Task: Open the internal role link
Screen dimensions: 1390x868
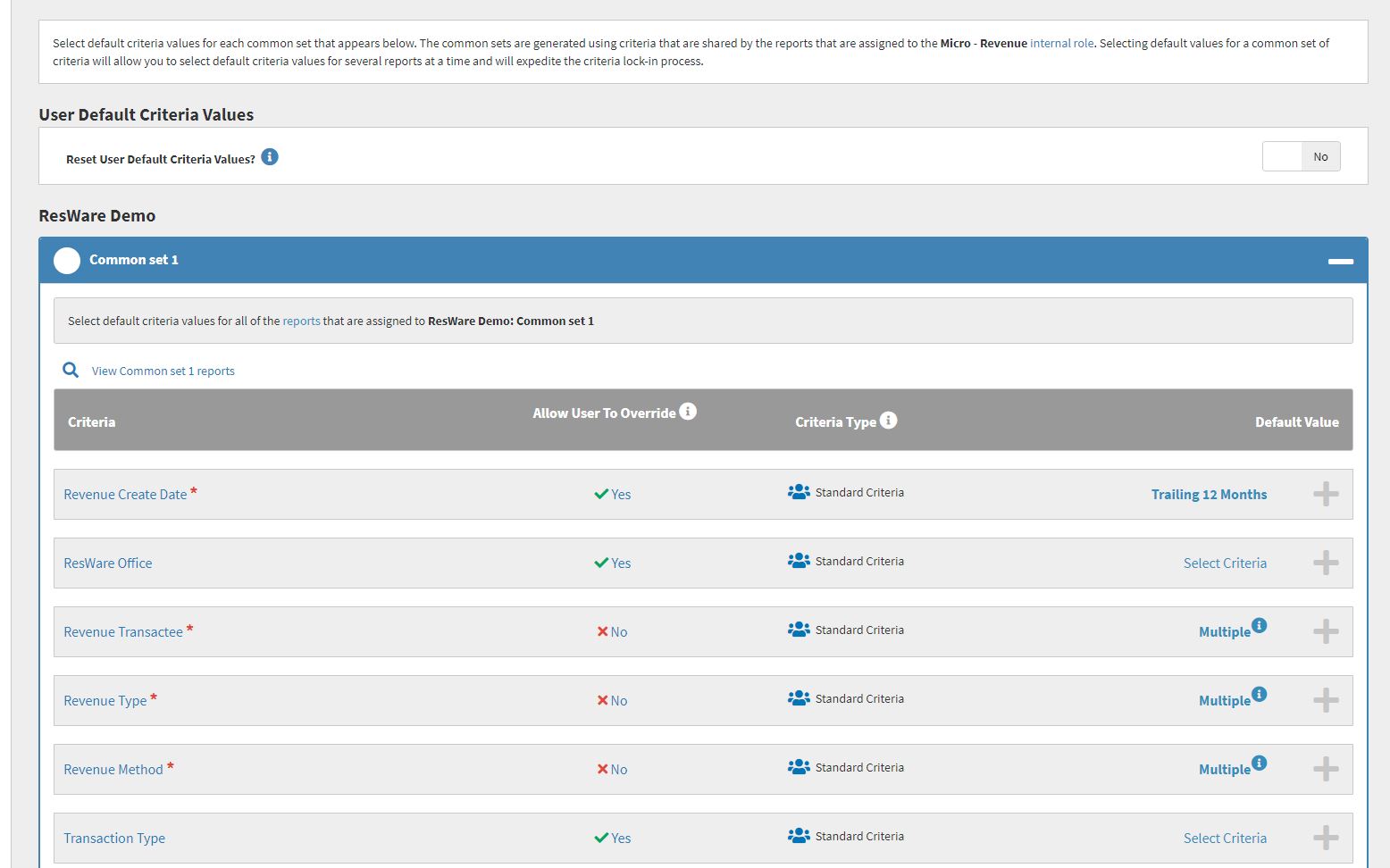Action: click(1061, 43)
